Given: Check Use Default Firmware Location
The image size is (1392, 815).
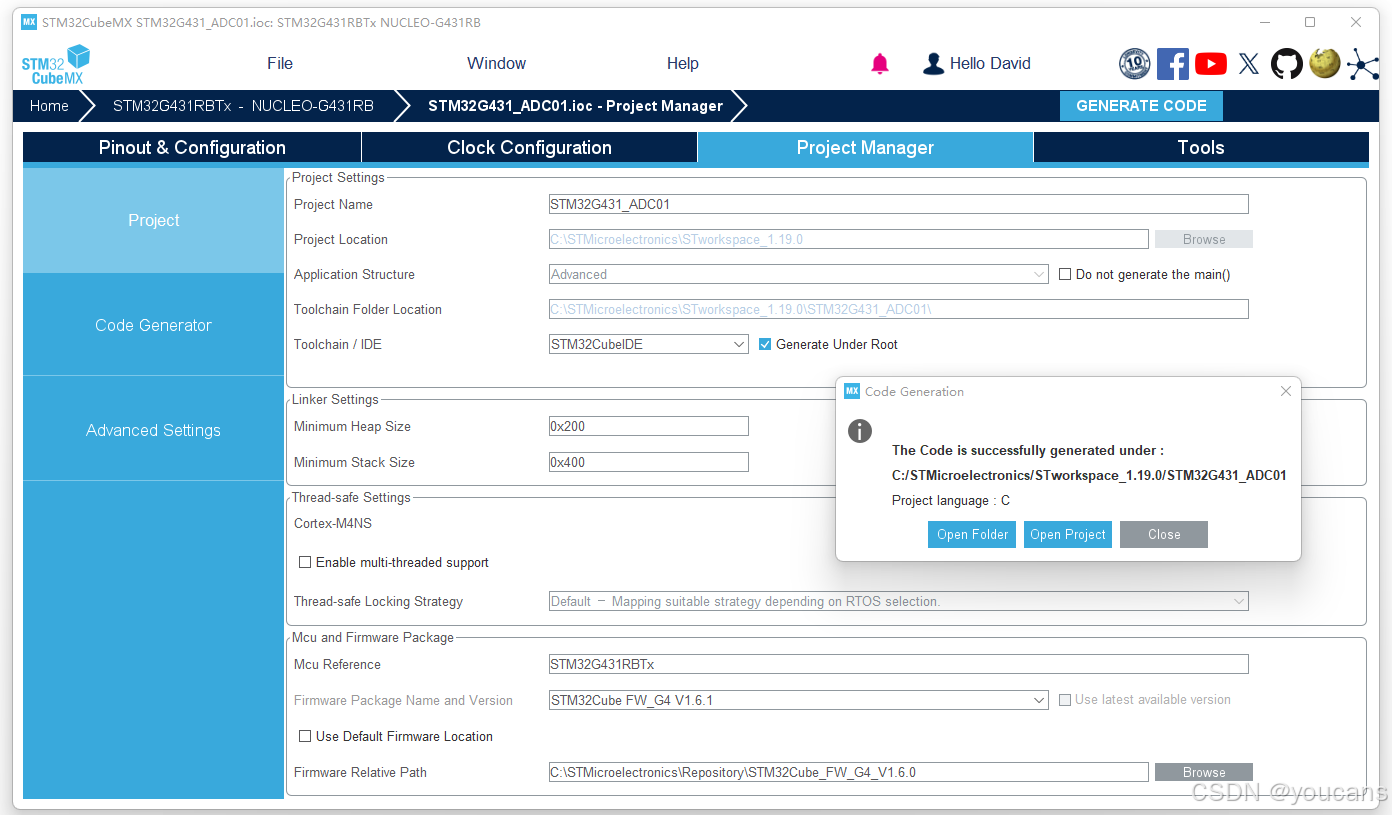Looking at the screenshot, I should pos(305,736).
